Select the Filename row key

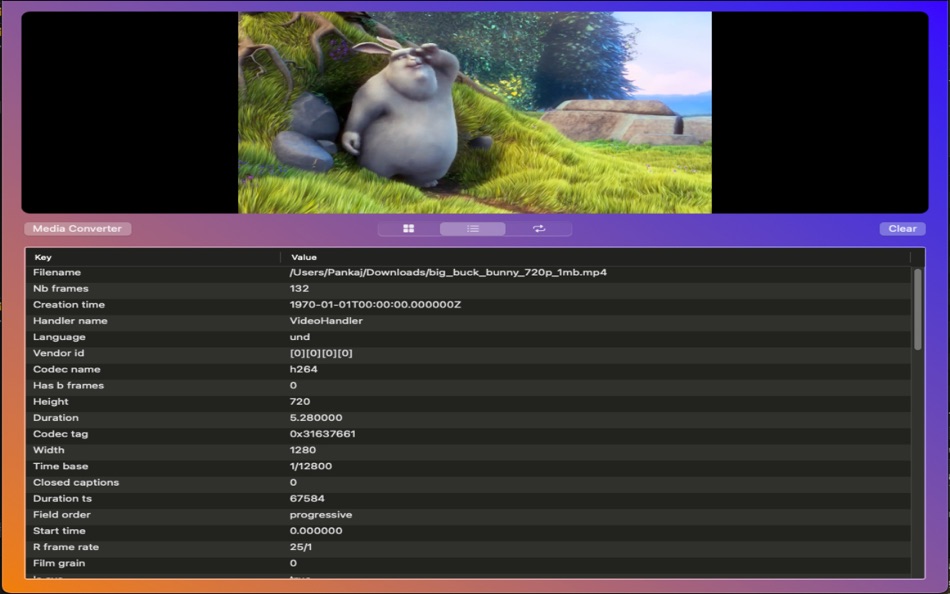[57, 273]
